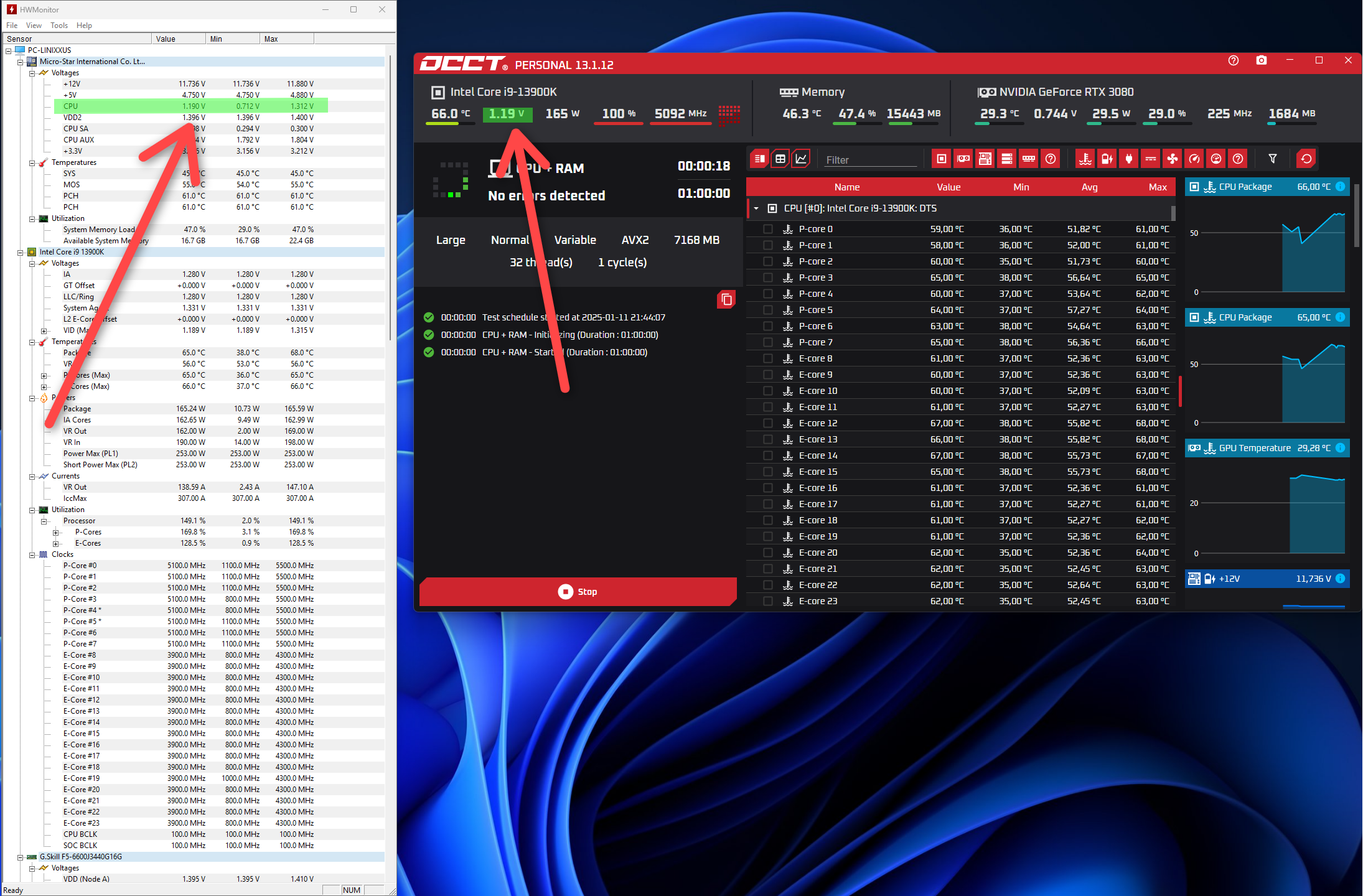Collapse the Intel Core i9 13900K tree node
Image resolution: width=1363 pixels, height=896 pixels.
coord(21,253)
